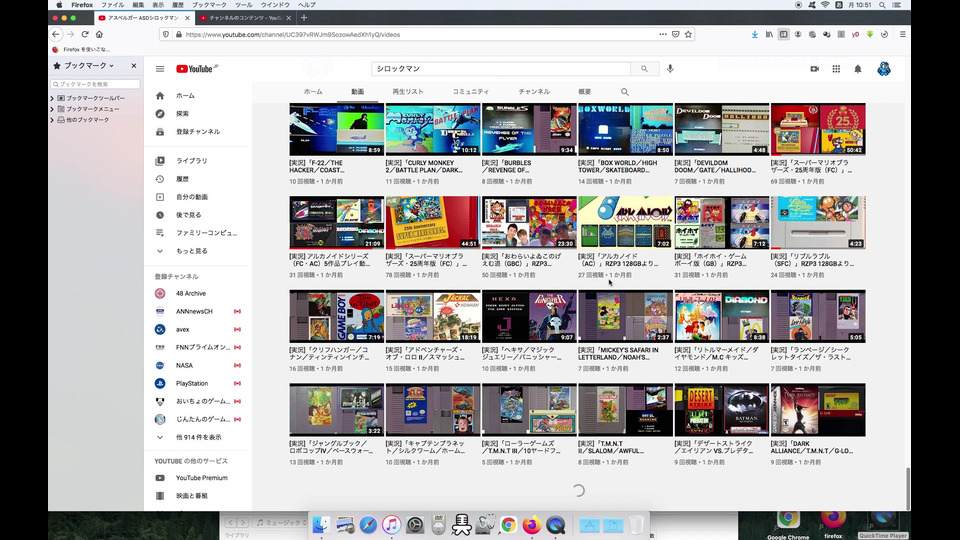This screenshot has width=960, height=540.
Task: Open the ブックマーク menu in menu bar
Action: point(209,5)
